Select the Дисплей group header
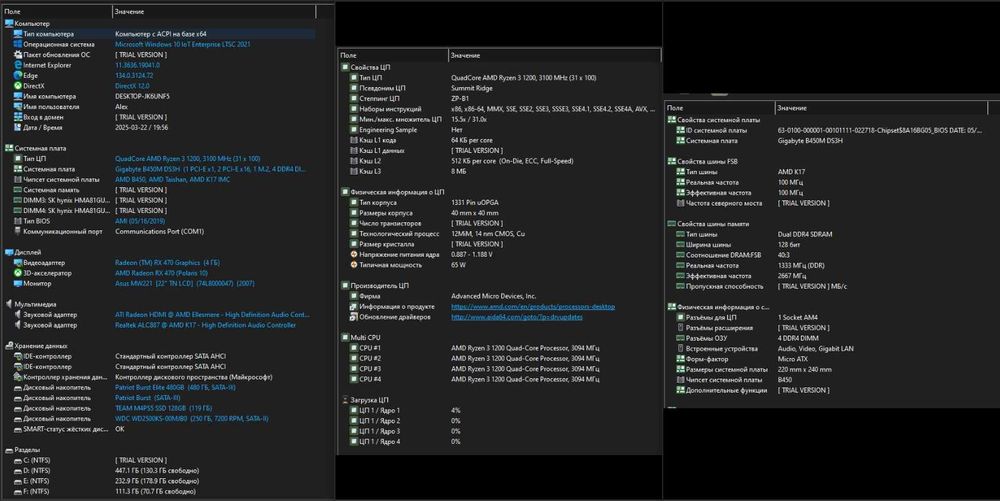 tap(23, 252)
